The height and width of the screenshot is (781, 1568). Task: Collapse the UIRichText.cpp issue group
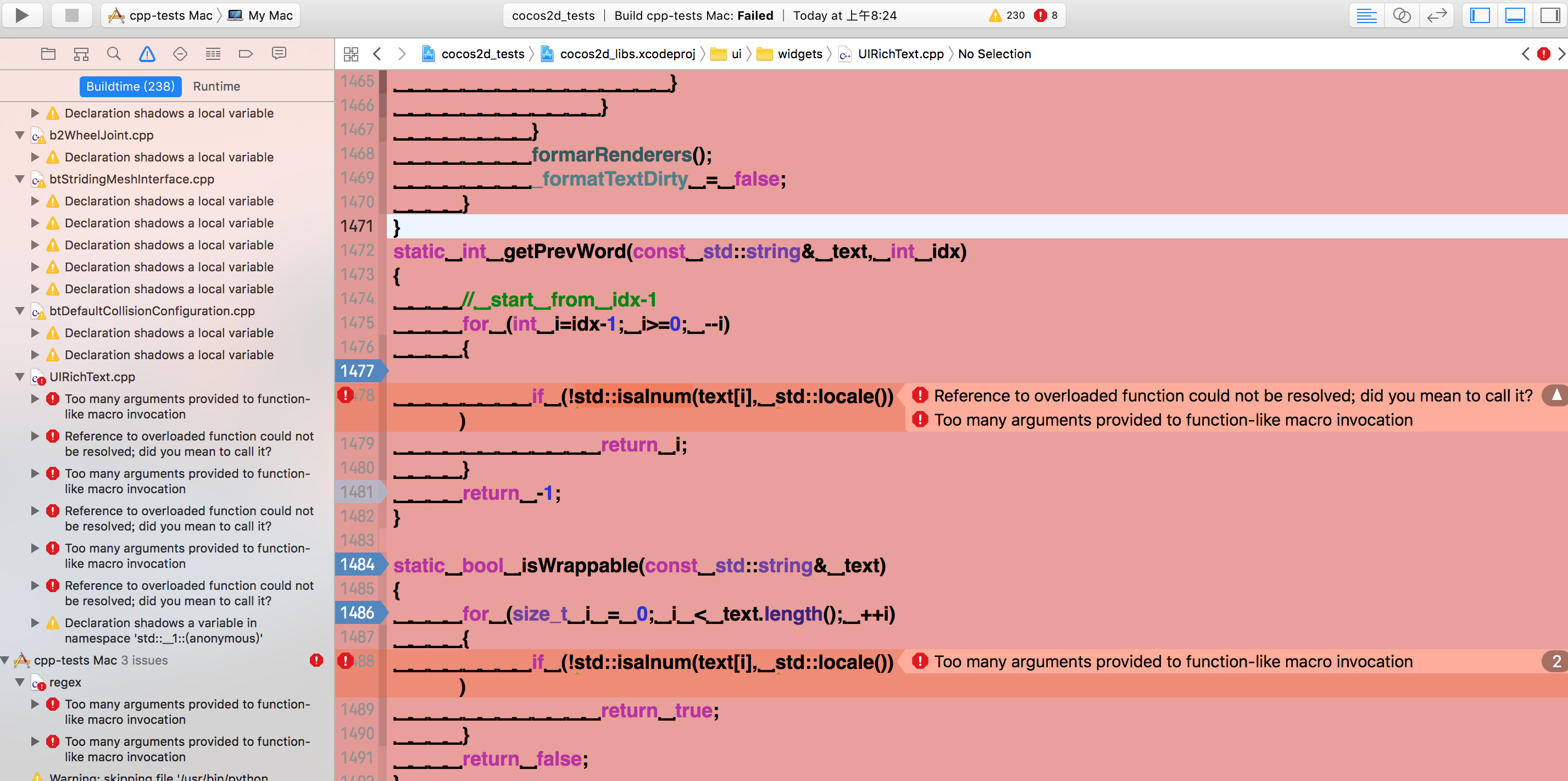19,377
